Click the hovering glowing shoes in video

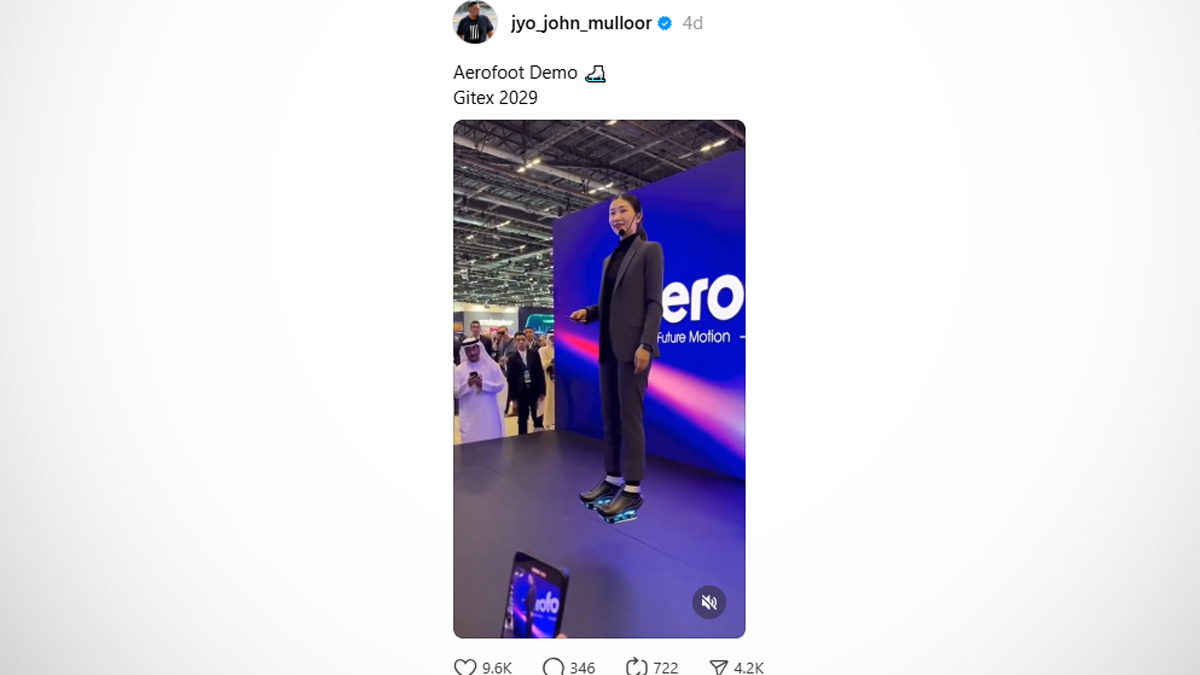click(612, 499)
